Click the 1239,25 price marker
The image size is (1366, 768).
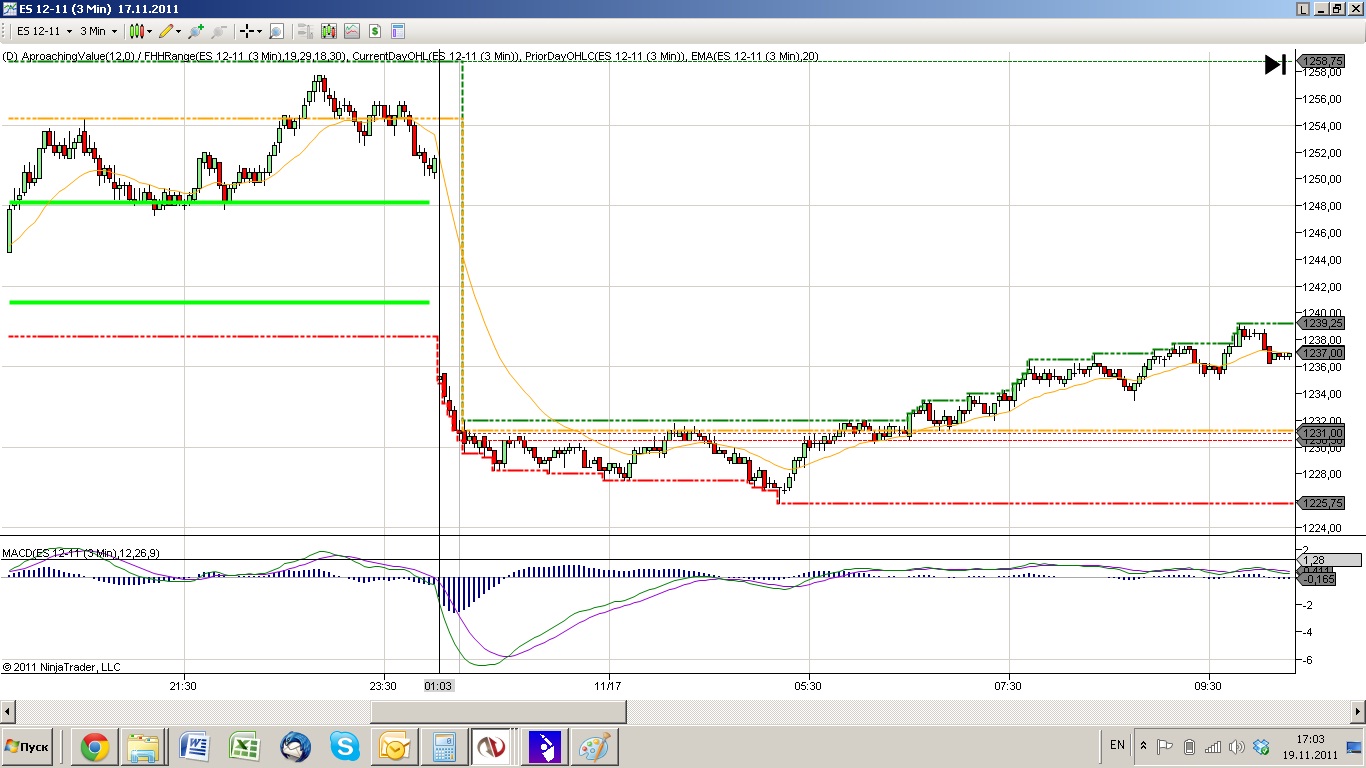[x=1321, y=323]
